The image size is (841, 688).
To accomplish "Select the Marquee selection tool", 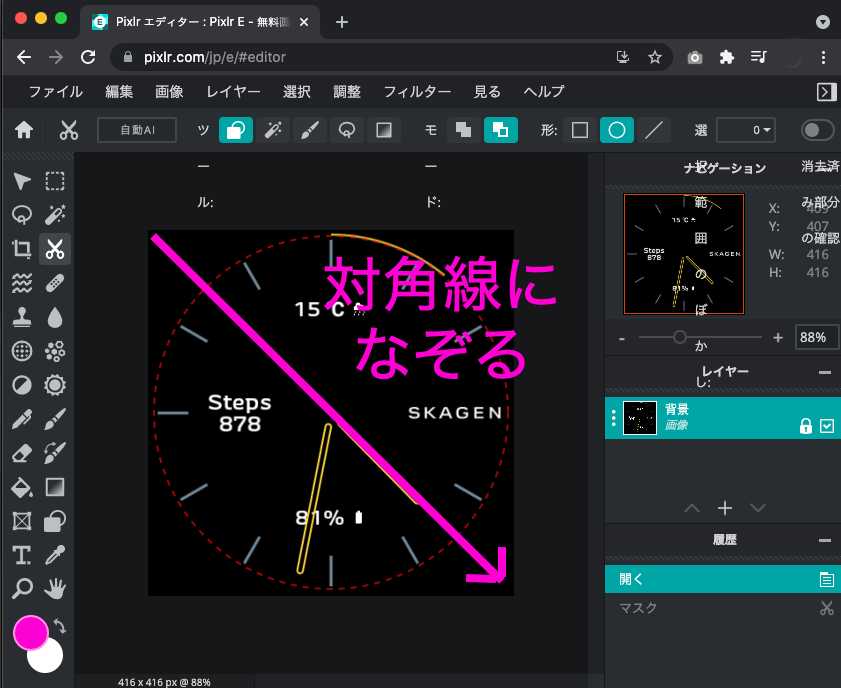I will (x=55, y=181).
